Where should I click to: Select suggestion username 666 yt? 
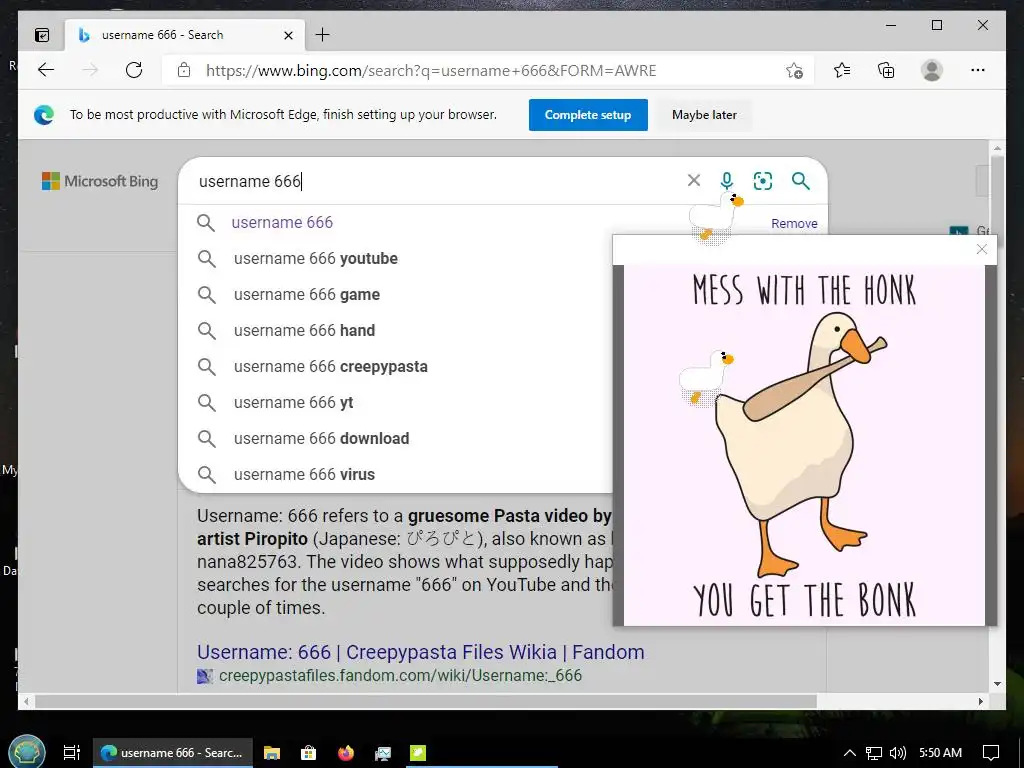(293, 402)
